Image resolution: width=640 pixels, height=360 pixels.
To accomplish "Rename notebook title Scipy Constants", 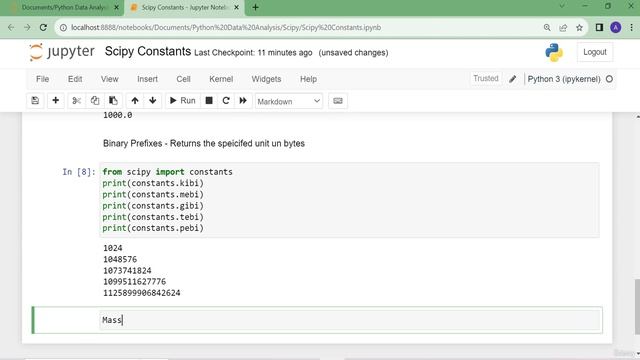I will tap(148, 51).
